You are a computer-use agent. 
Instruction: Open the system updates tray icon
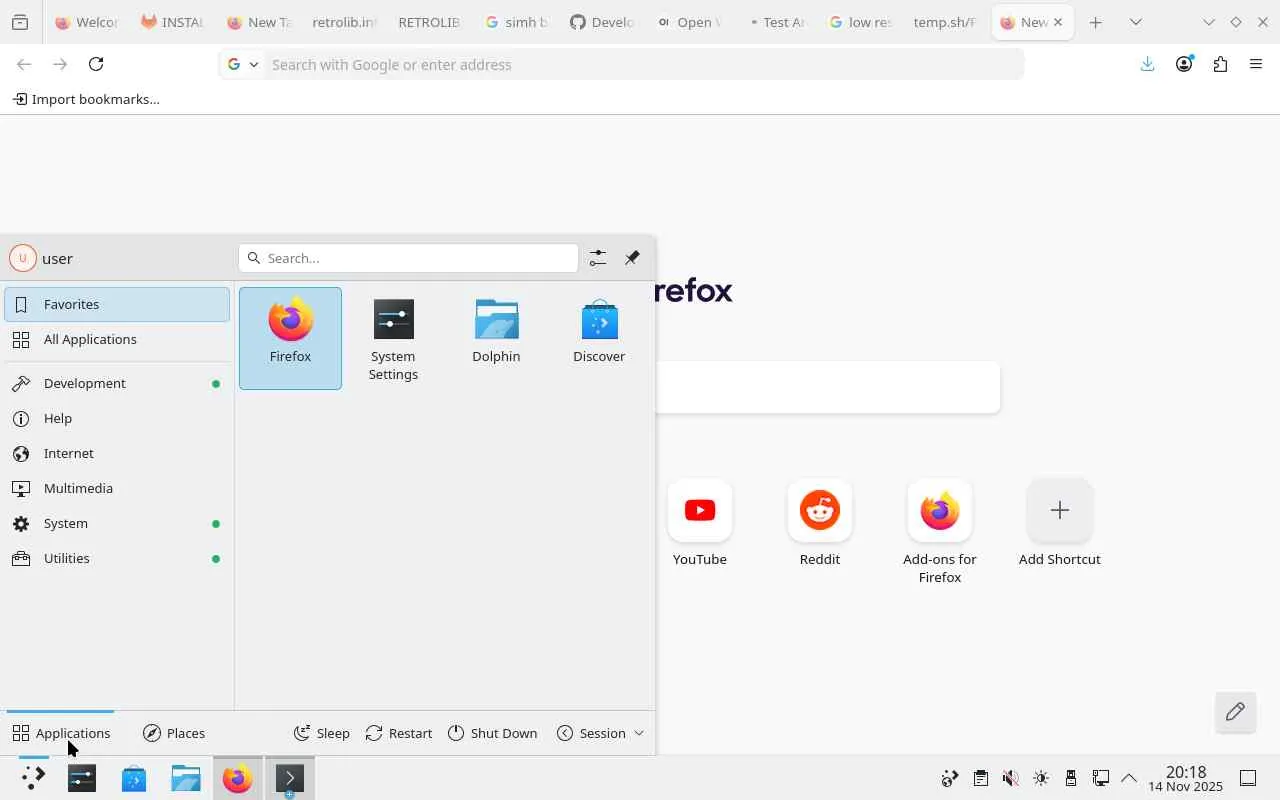point(950,778)
